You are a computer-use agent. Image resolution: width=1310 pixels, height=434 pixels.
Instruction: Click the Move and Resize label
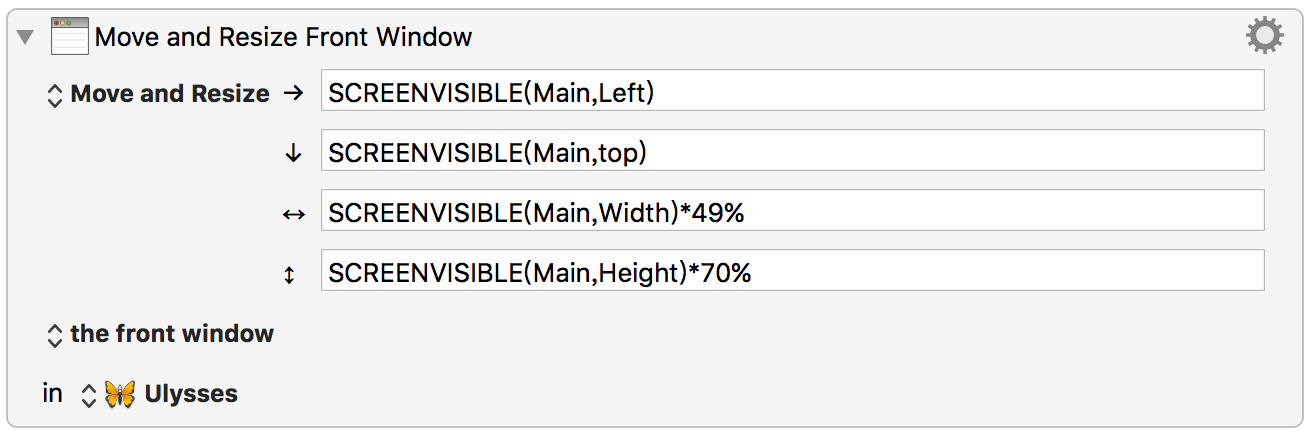click(170, 94)
